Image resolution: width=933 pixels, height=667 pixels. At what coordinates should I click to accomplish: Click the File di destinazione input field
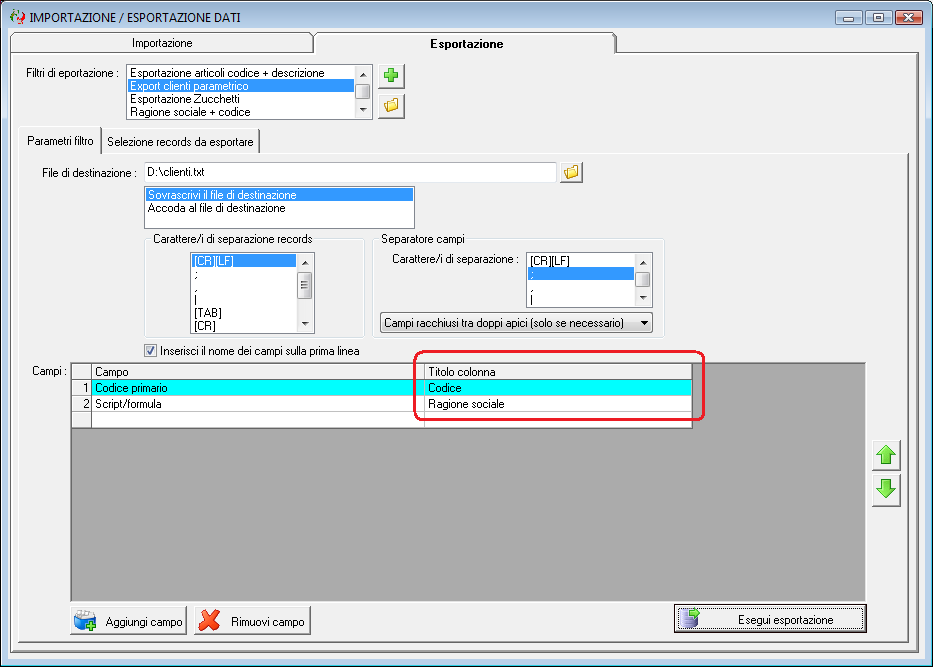pyautogui.click(x=350, y=172)
